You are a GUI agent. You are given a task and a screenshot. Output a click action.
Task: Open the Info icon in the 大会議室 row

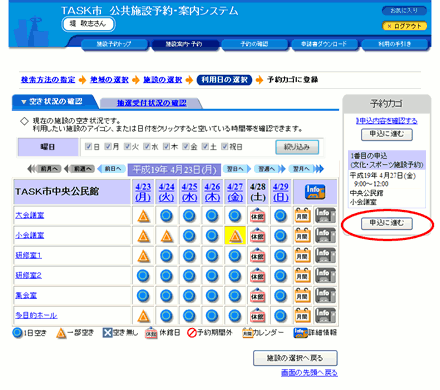tap(325, 216)
